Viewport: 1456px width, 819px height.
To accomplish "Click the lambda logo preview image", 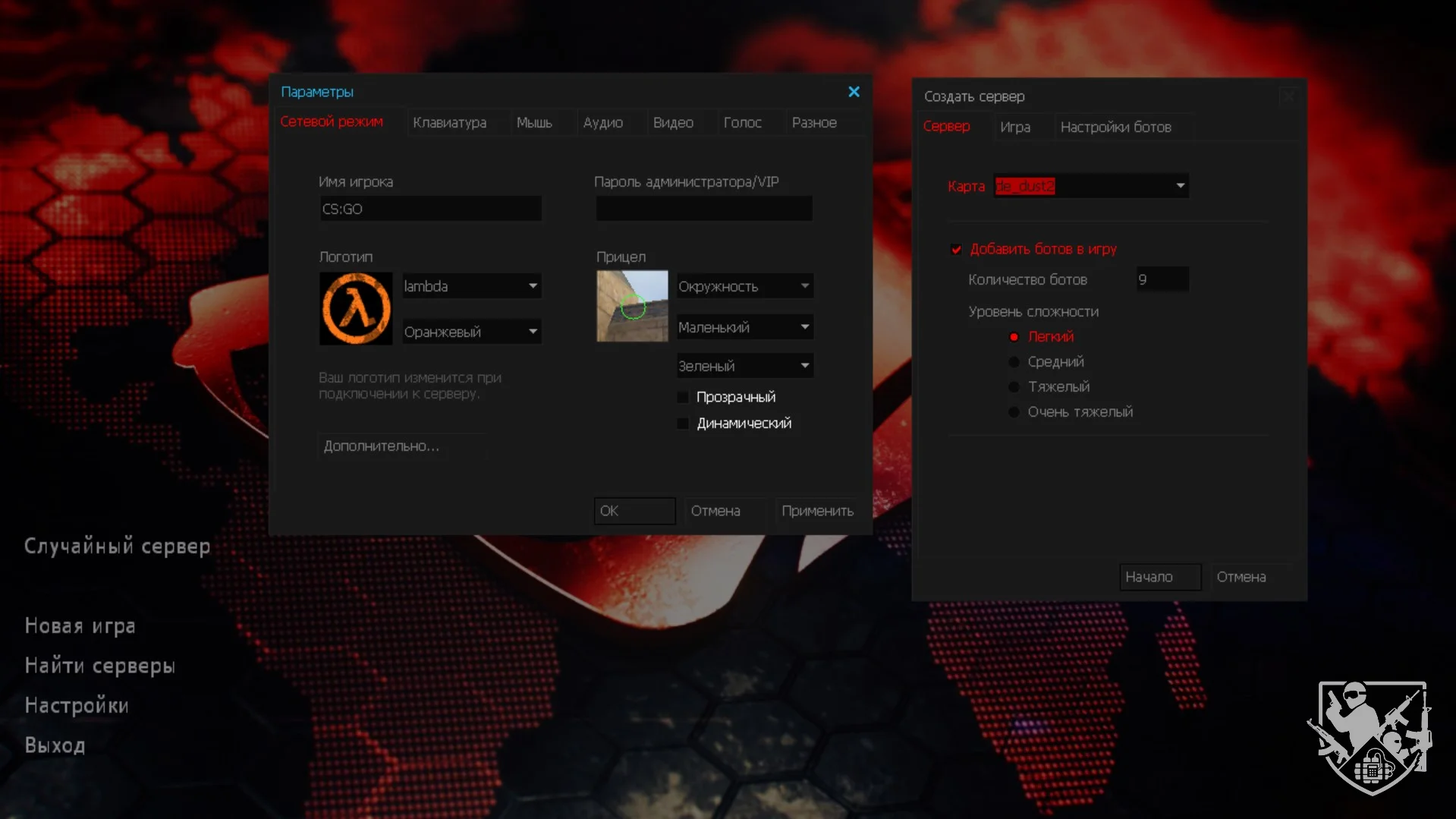I will tap(356, 309).
